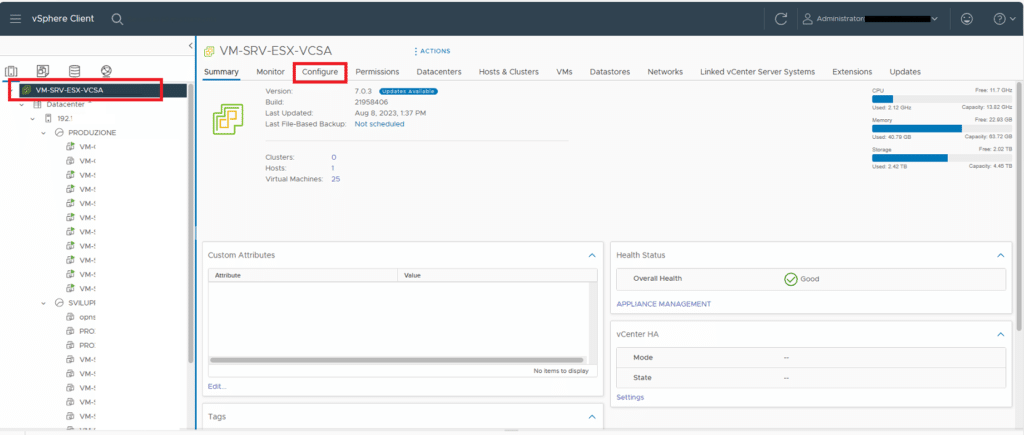Collapse the Health Status panel

coord(1000,255)
